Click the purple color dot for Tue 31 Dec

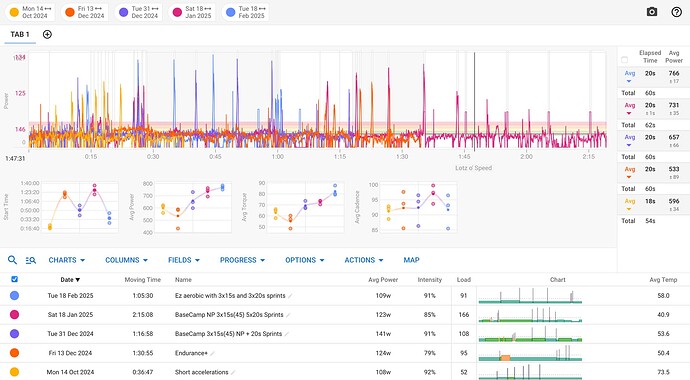[14, 334]
